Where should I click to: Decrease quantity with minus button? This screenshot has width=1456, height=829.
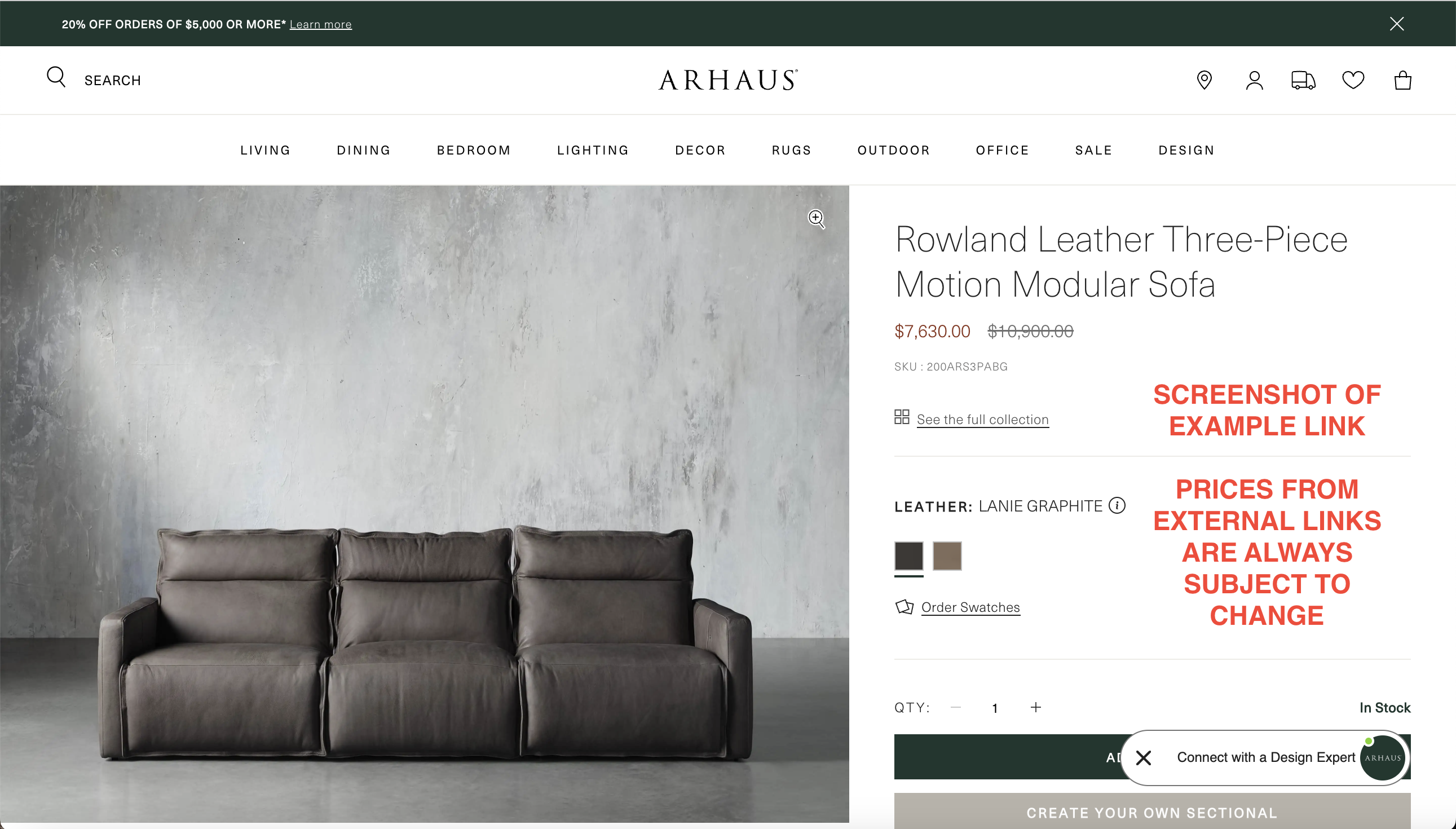(x=956, y=707)
